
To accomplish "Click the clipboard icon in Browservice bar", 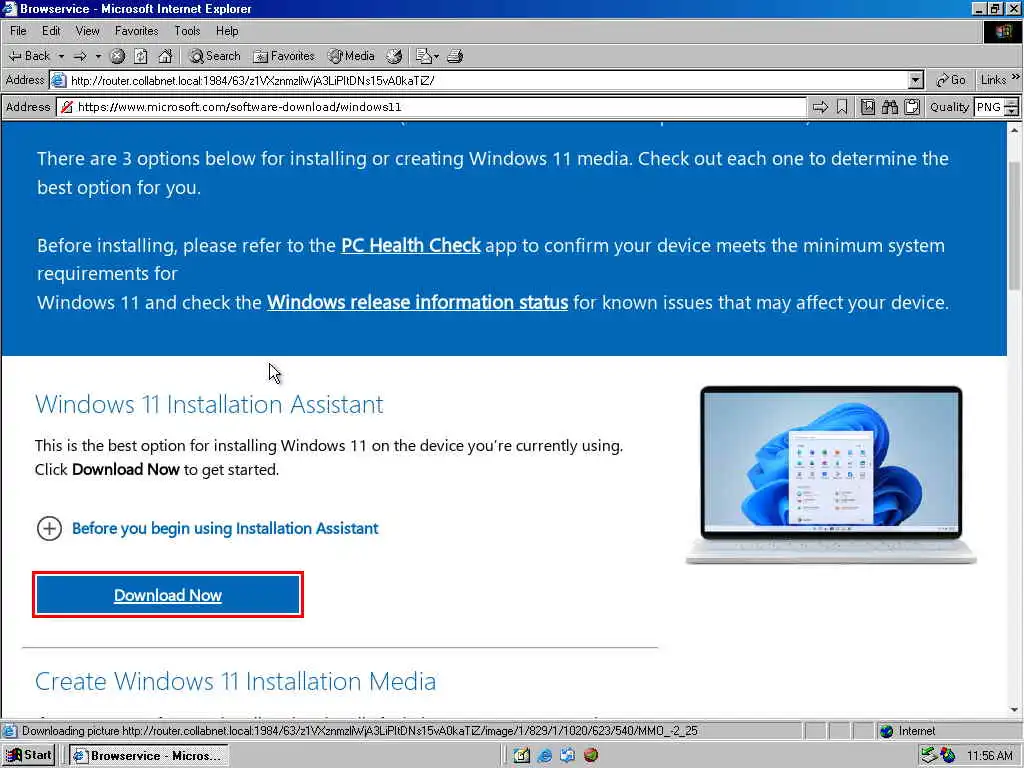I will [912, 107].
